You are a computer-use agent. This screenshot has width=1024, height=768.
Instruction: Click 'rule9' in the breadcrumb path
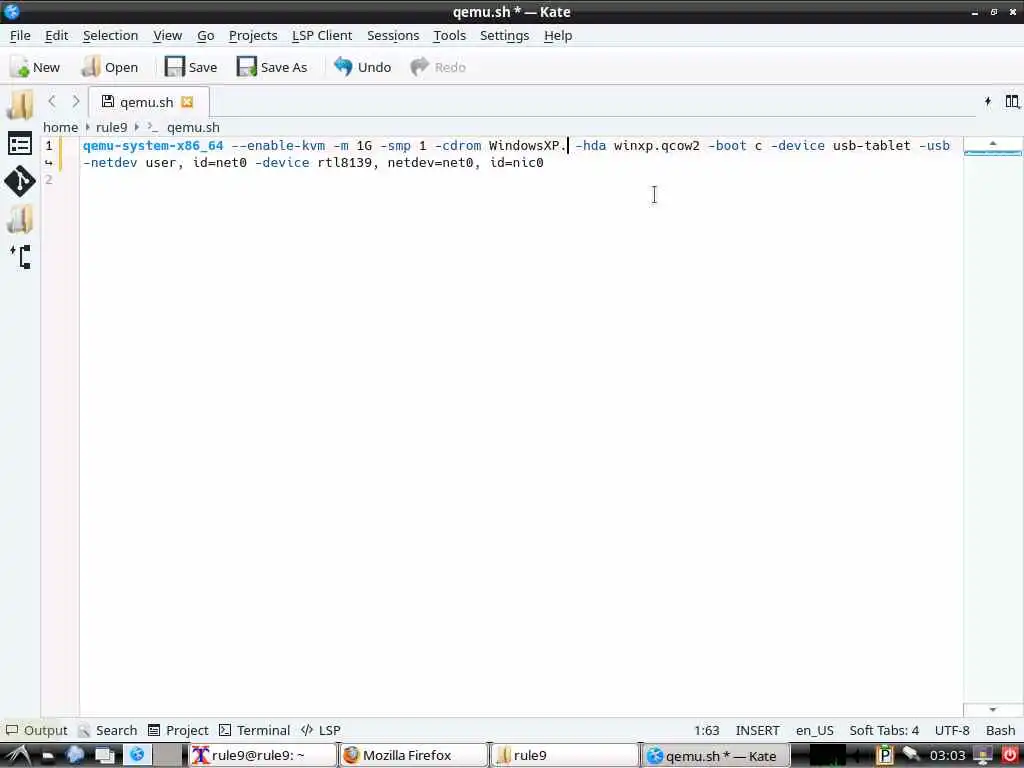coord(112,127)
